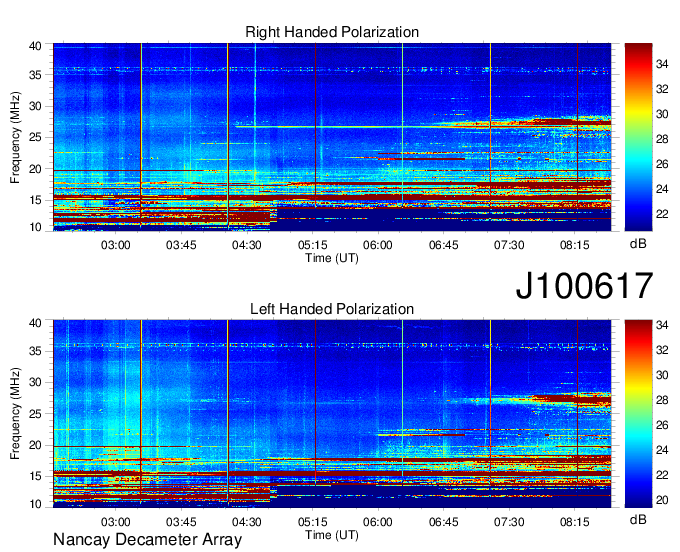Click the 05:15 tick under Left Handed plot
680x552 pixels.
tap(312, 522)
